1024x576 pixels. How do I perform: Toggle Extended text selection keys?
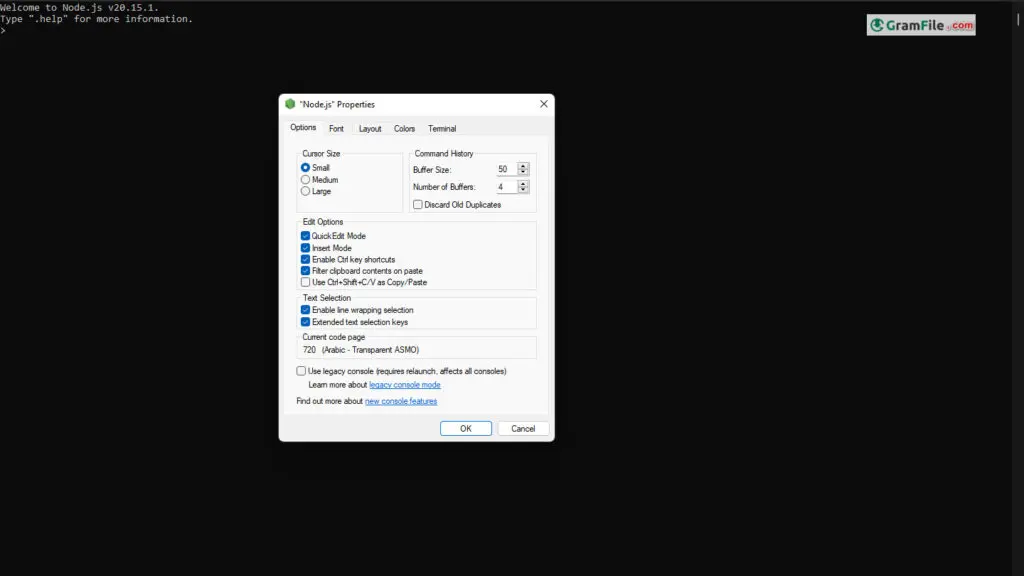305,322
